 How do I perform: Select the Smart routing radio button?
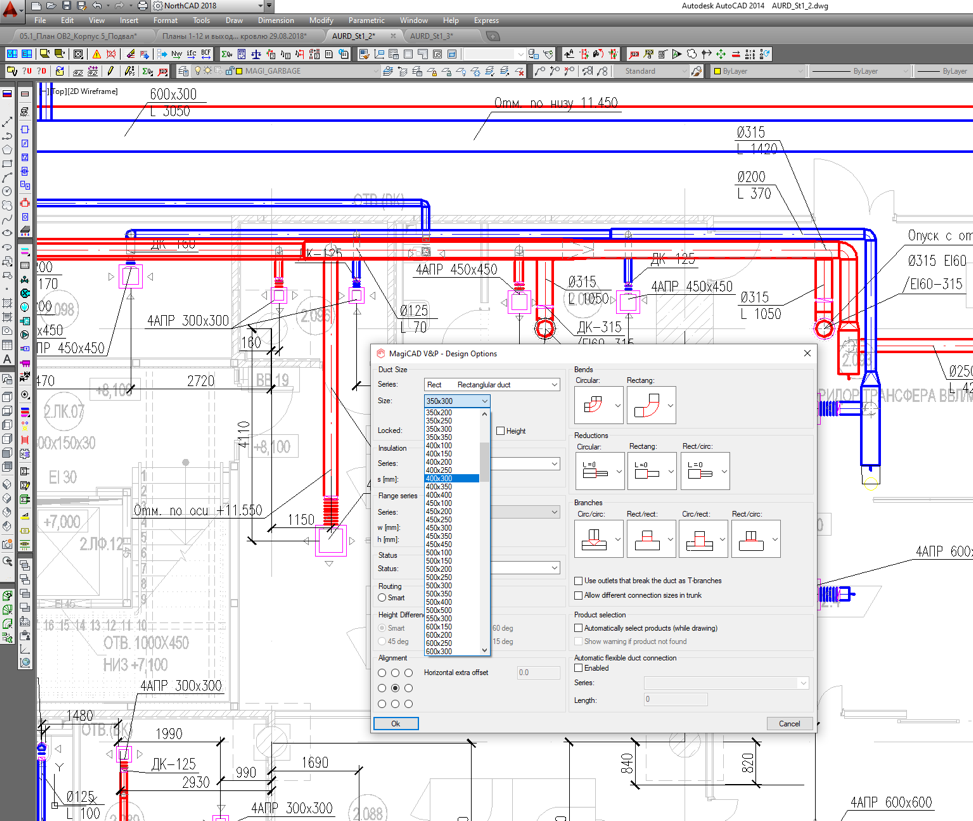(382, 598)
